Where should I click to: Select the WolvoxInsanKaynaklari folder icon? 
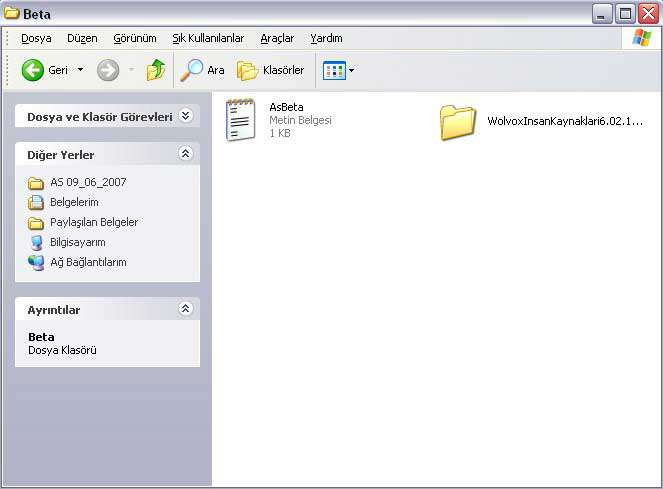(x=458, y=122)
